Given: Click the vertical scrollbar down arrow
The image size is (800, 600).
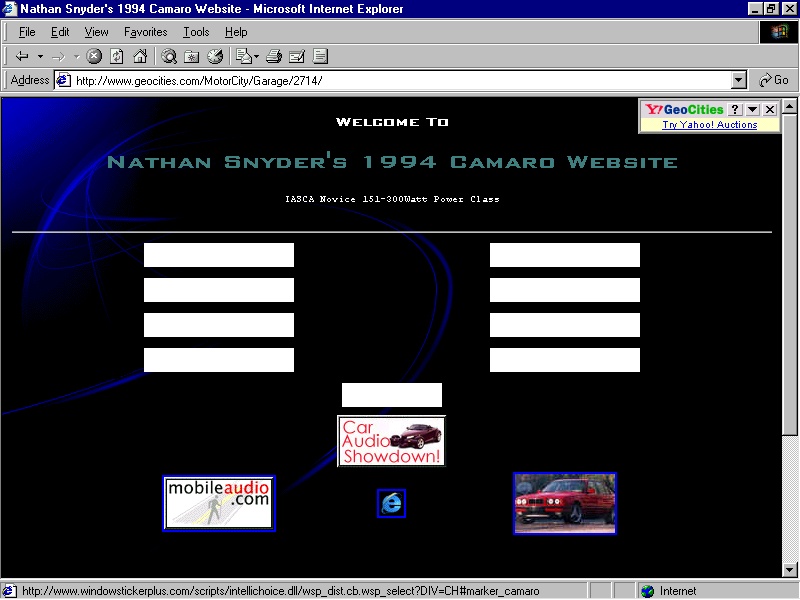Looking at the screenshot, I should [789, 570].
